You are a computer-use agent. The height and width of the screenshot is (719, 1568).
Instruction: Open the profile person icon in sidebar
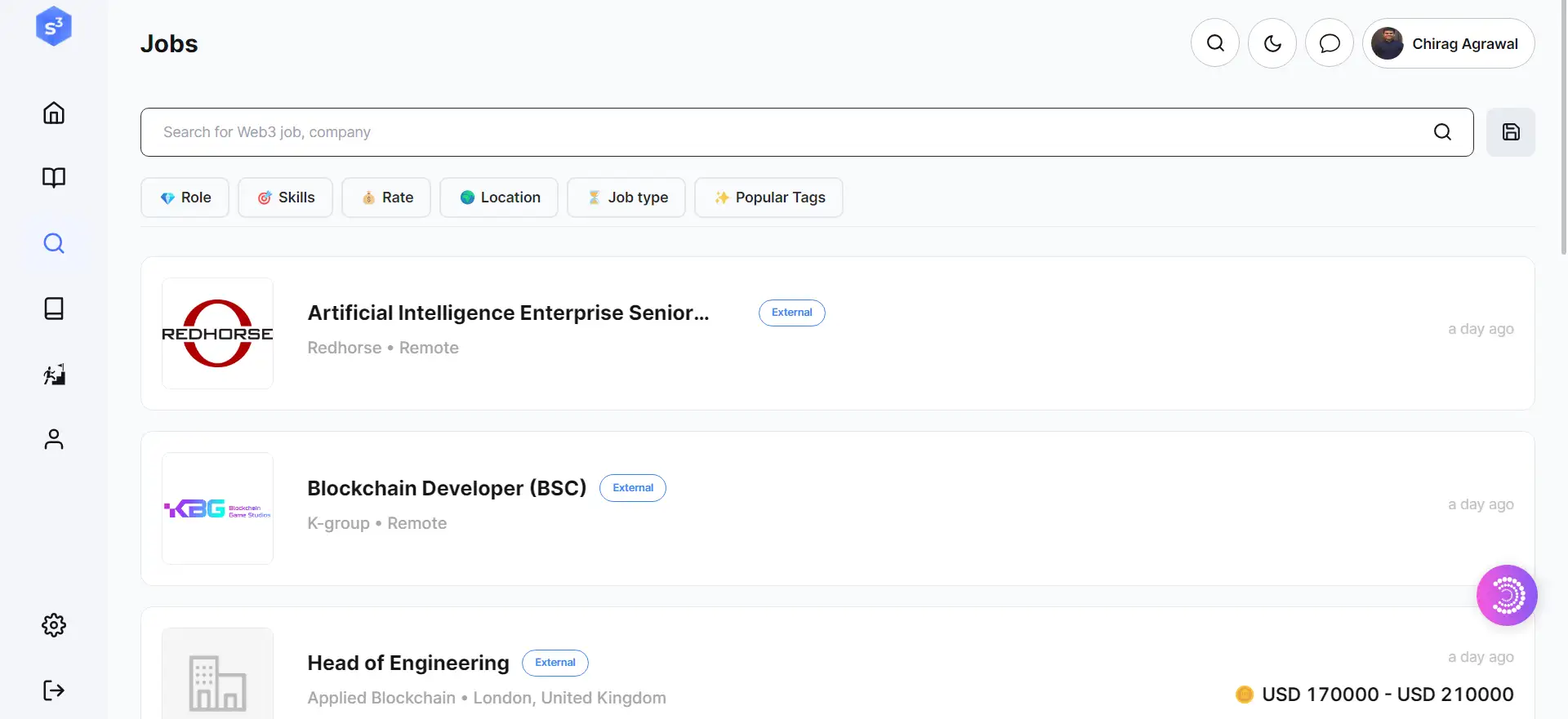point(54,439)
